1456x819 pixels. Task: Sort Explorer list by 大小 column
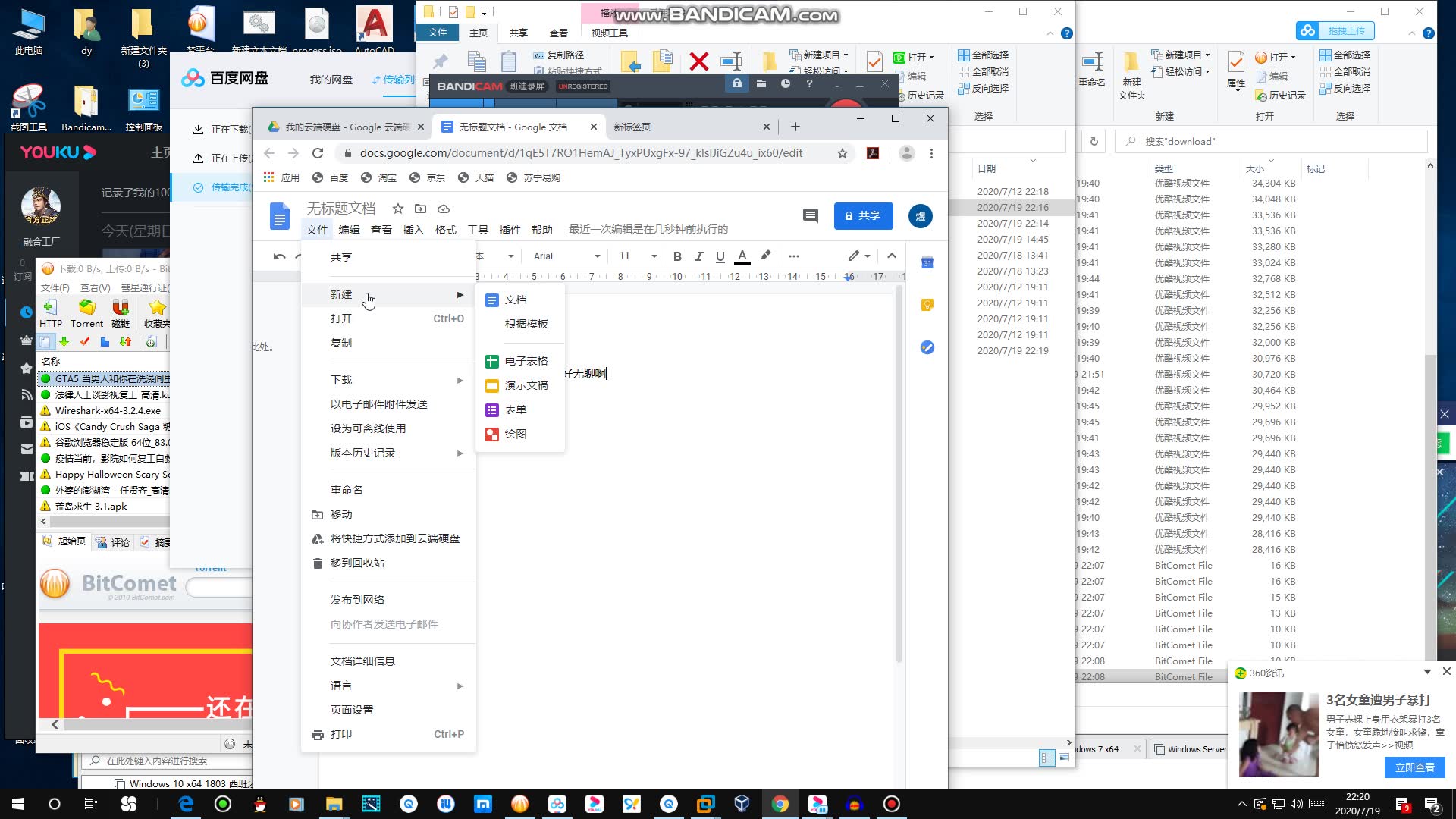[1256, 169]
